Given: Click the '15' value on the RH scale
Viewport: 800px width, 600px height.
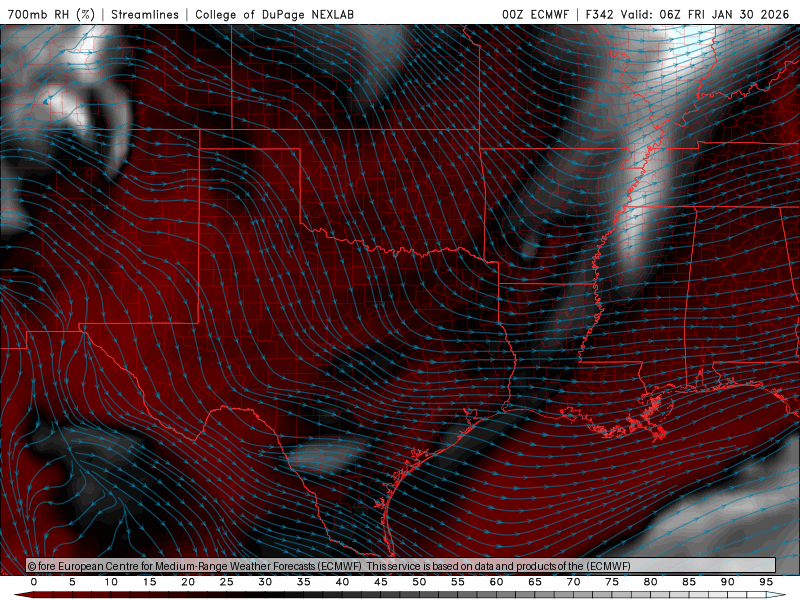Looking at the screenshot, I should point(149,582).
